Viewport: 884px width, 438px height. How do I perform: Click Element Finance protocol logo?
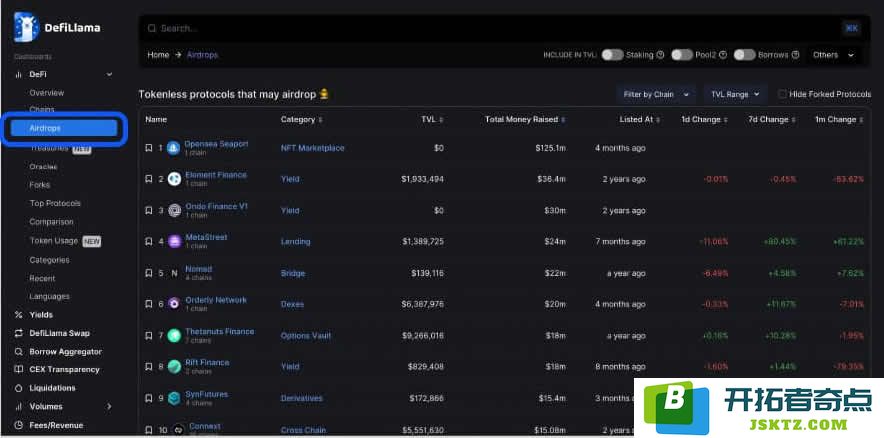[174, 179]
